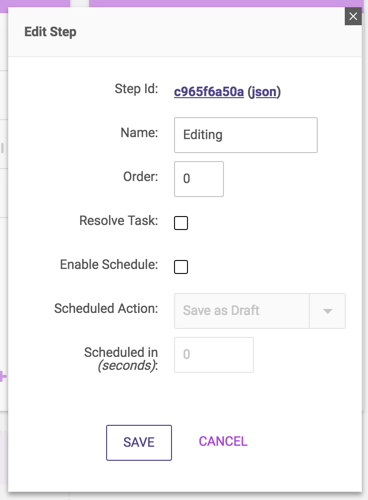Click the SAVE button

(139, 443)
